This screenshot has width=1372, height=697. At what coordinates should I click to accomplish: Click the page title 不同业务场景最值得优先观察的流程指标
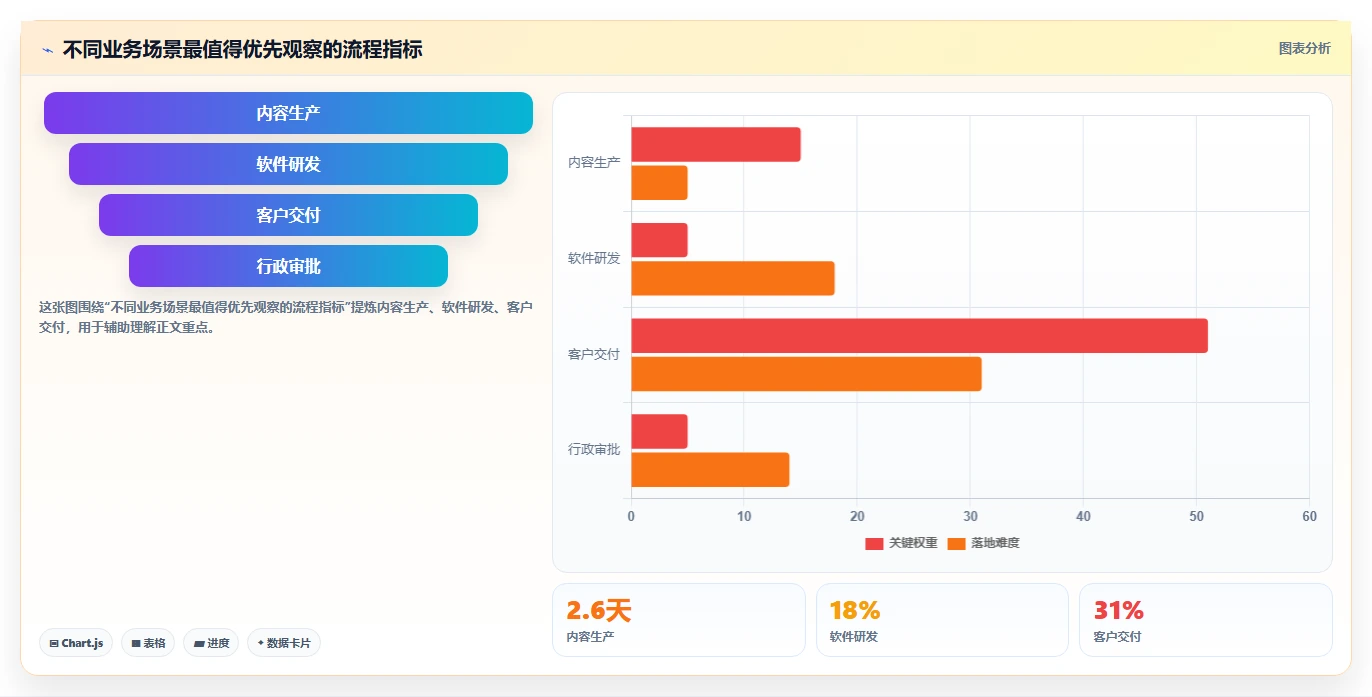coord(242,49)
